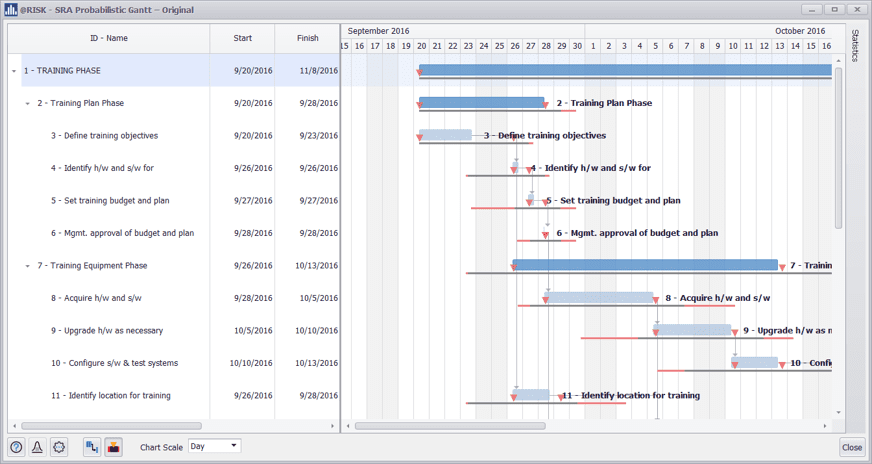The height and width of the screenshot is (464, 872).
Task: Open the settings gear icon
Action: 59,447
